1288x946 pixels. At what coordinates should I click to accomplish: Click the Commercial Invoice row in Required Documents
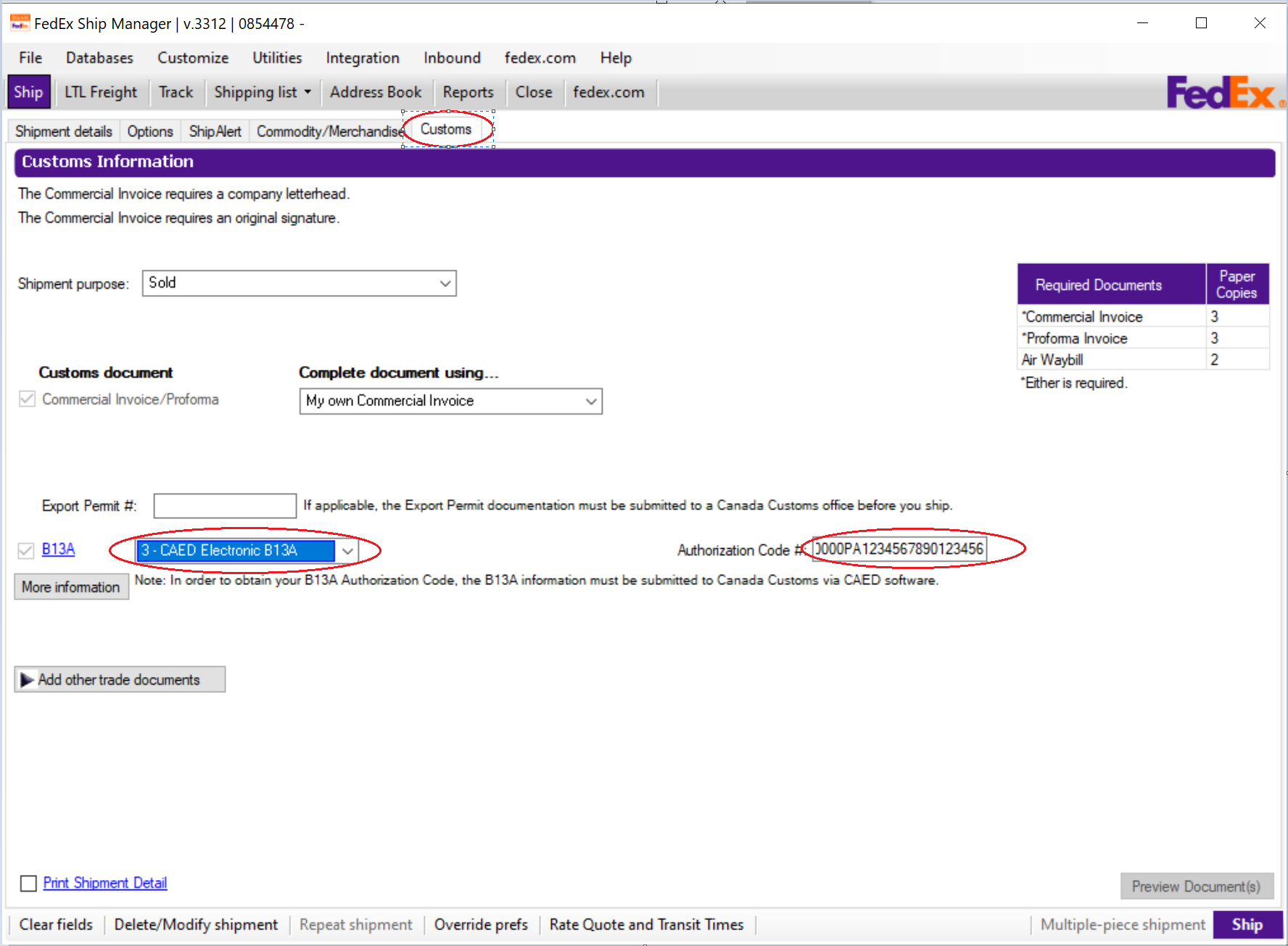coord(1143,317)
